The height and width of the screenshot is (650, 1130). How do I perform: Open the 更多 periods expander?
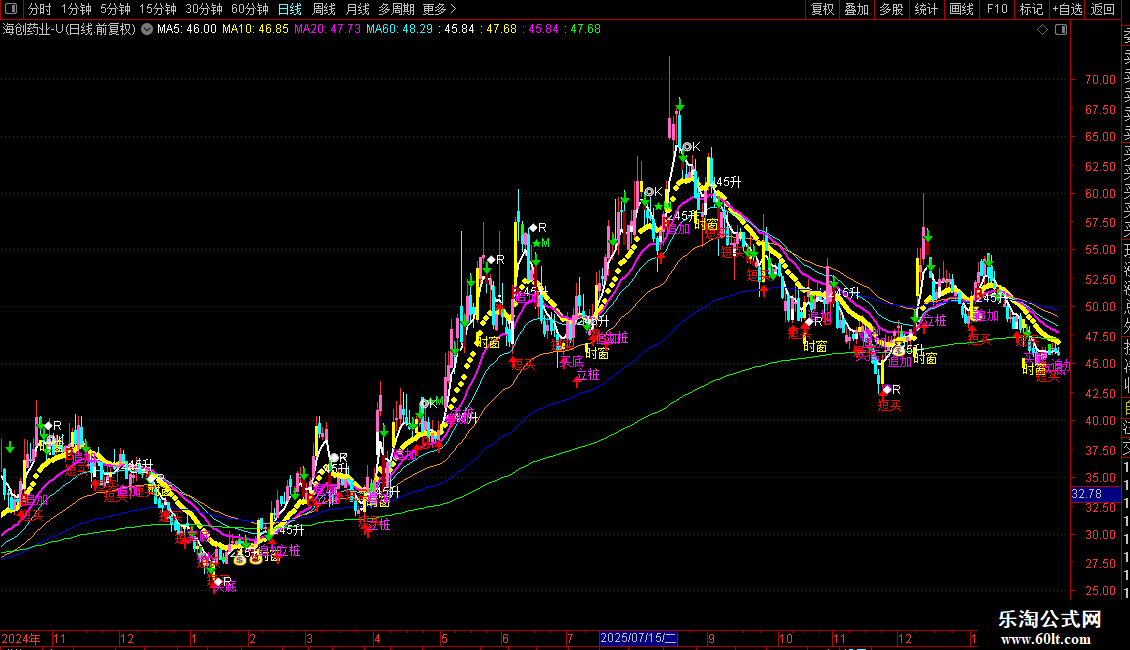[439, 9]
